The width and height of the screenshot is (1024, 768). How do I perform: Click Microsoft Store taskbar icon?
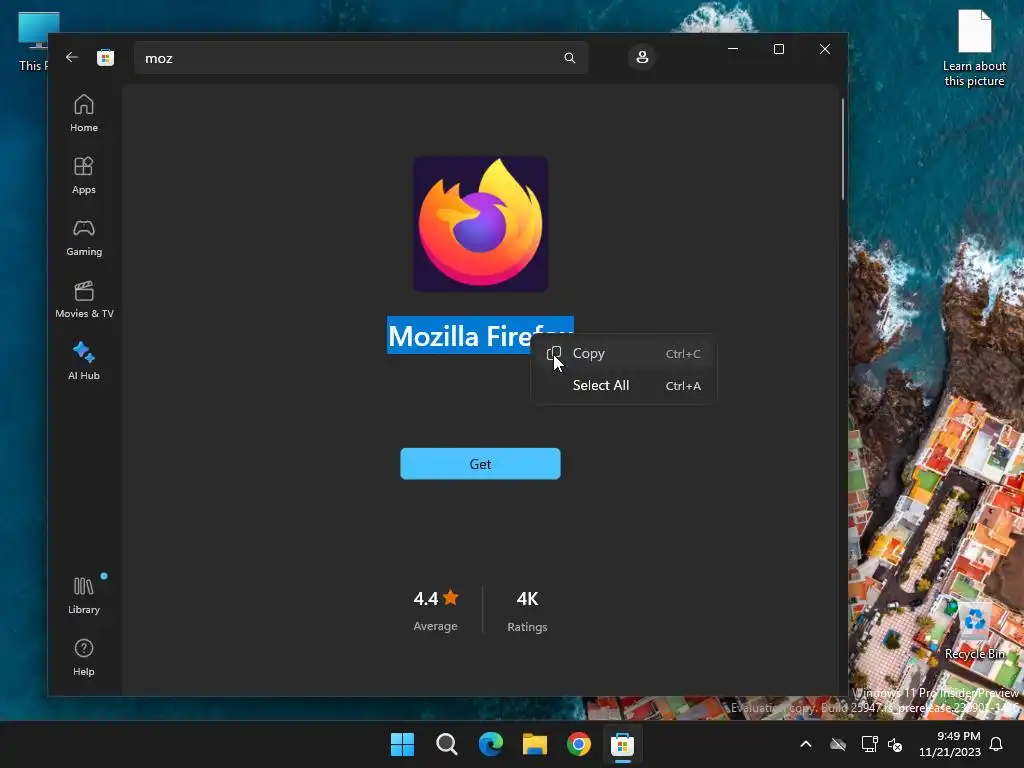(622, 744)
